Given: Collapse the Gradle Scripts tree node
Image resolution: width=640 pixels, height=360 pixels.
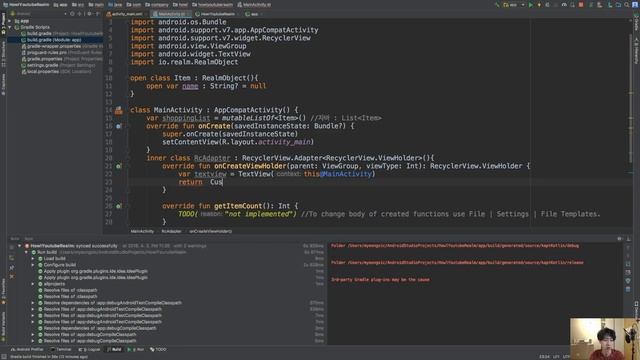Looking at the screenshot, I should point(10,27).
